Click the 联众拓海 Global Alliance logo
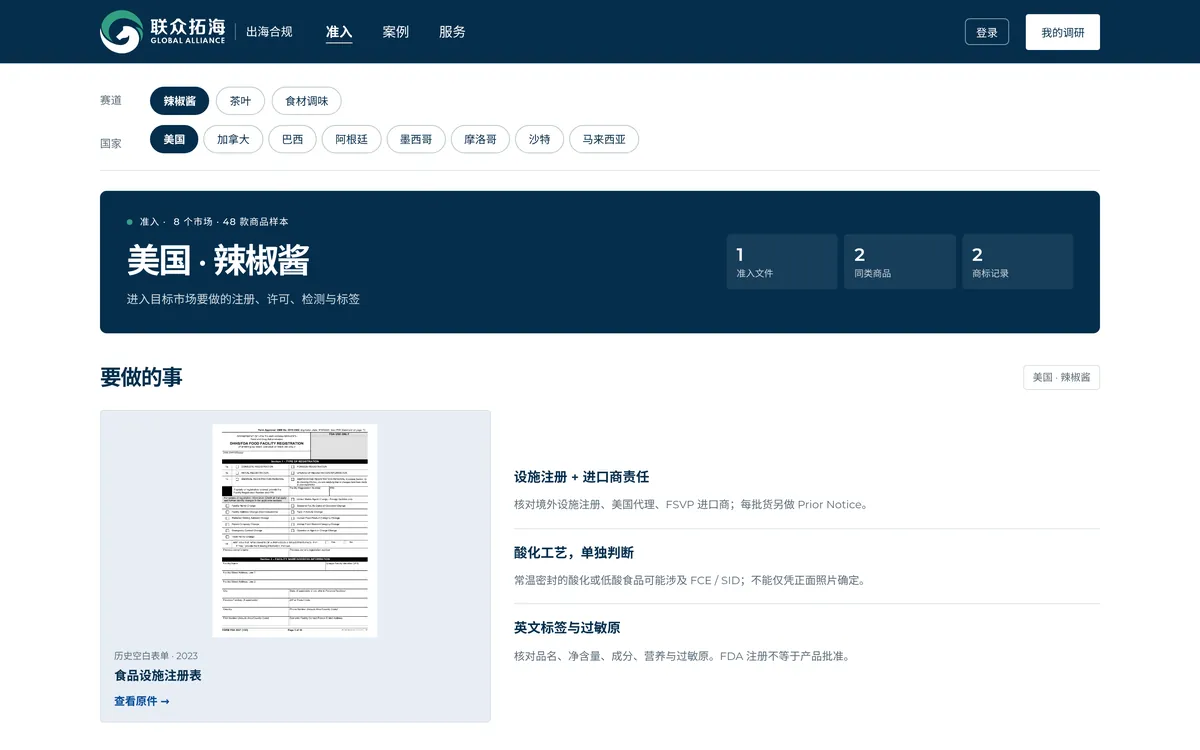 pyautogui.click(x=162, y=32)
